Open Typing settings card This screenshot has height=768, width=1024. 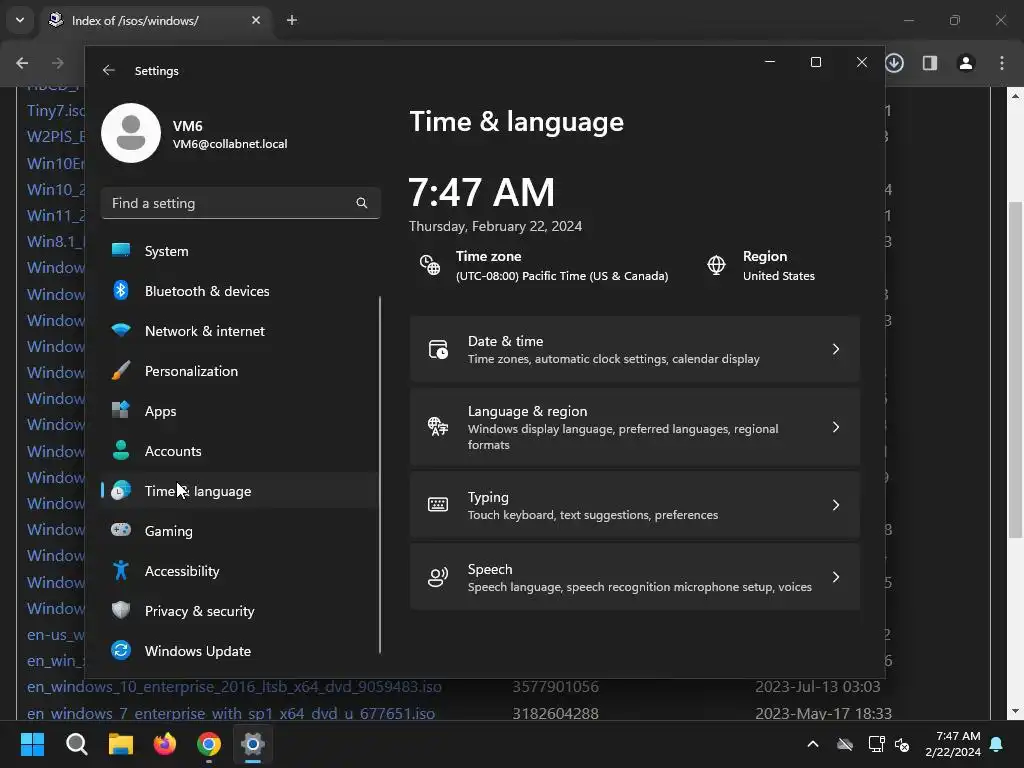[x=634, y=505]
